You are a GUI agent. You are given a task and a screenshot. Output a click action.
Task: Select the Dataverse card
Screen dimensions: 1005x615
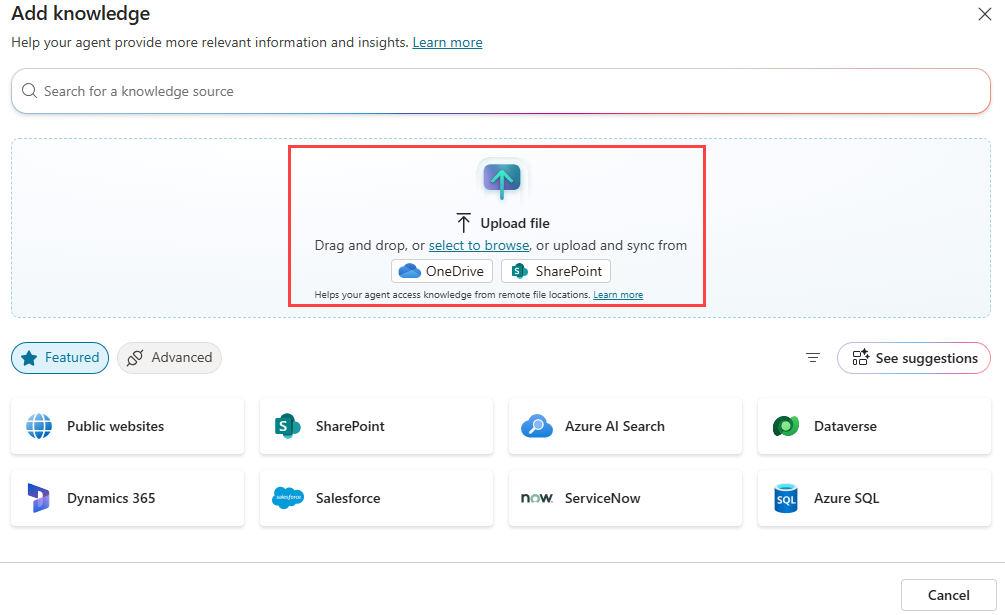(x=874, y=426)
